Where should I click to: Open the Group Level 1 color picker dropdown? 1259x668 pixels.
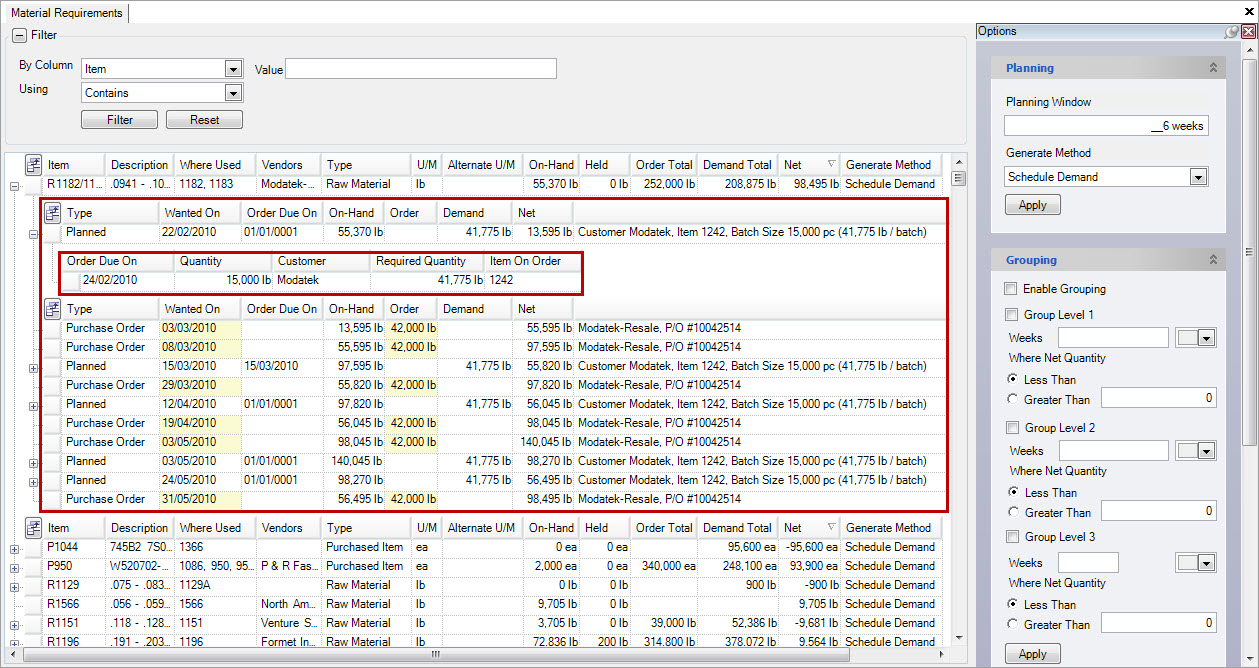click(x=1205, y=338)
